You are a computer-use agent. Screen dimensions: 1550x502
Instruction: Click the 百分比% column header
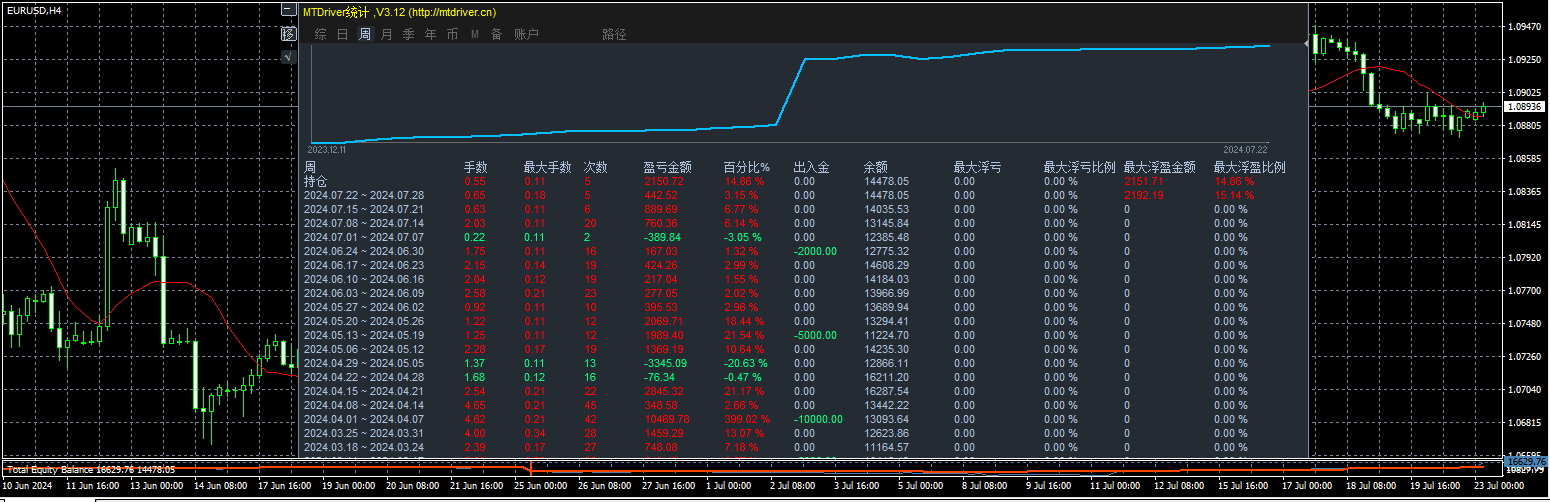(x=746, y=167)
